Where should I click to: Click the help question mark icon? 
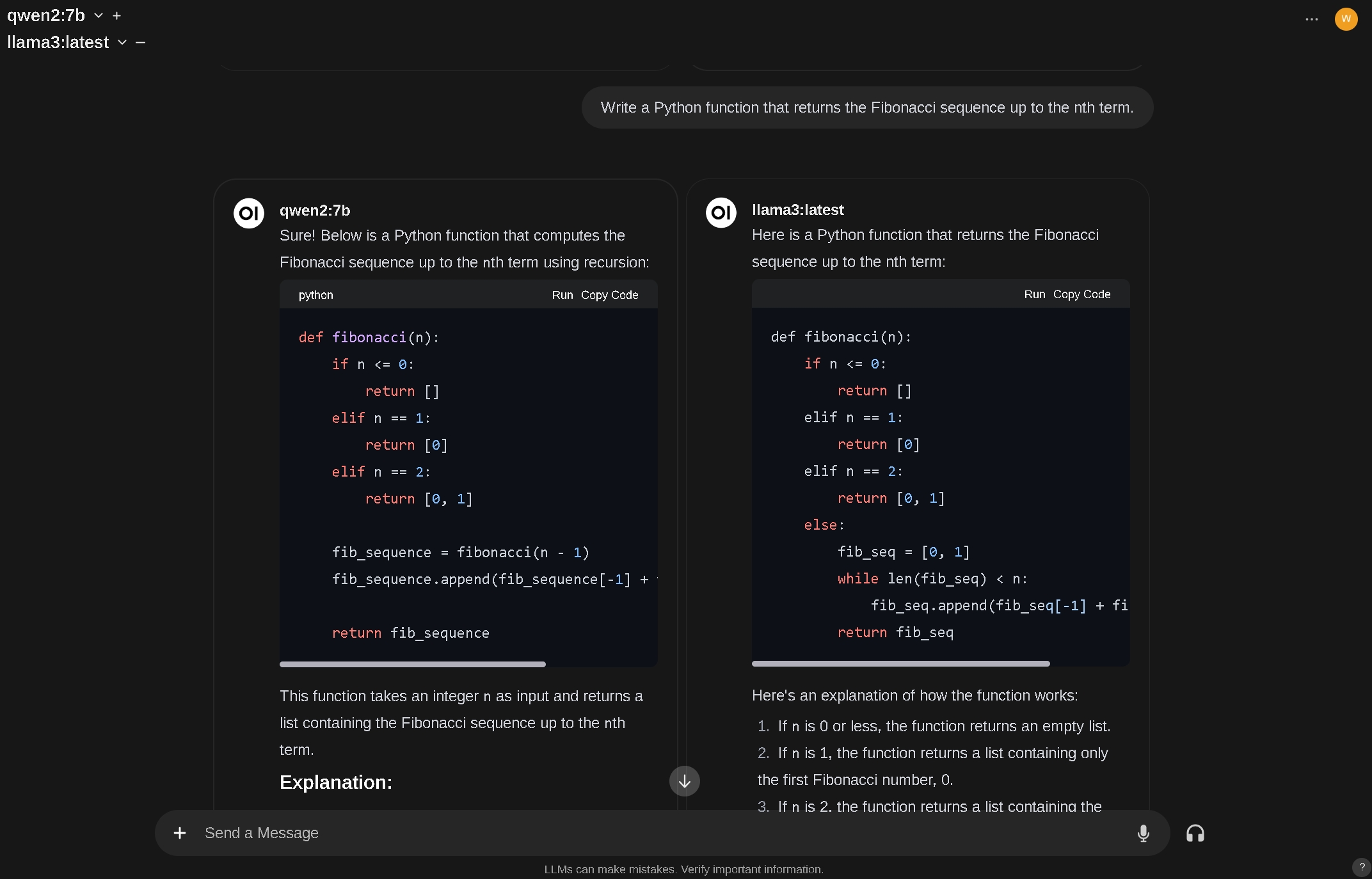pos(1361,867)
